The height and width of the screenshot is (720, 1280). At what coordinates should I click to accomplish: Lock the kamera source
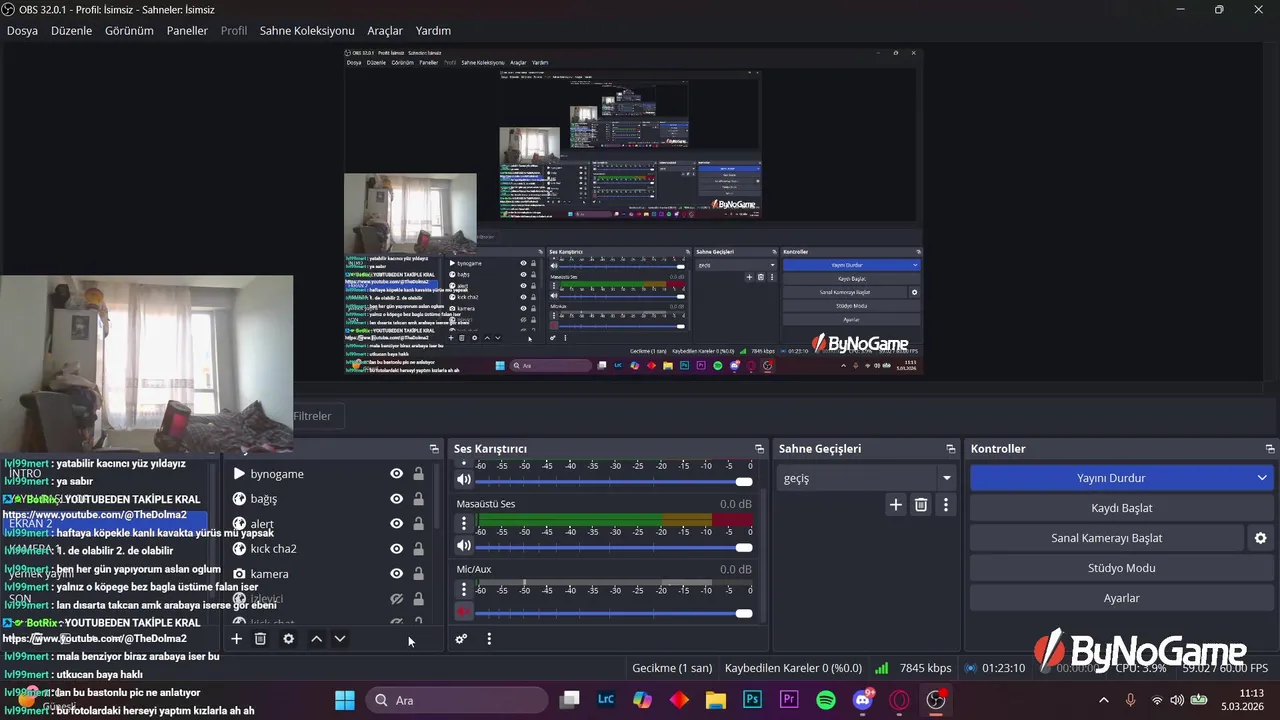tap(418, 574)
